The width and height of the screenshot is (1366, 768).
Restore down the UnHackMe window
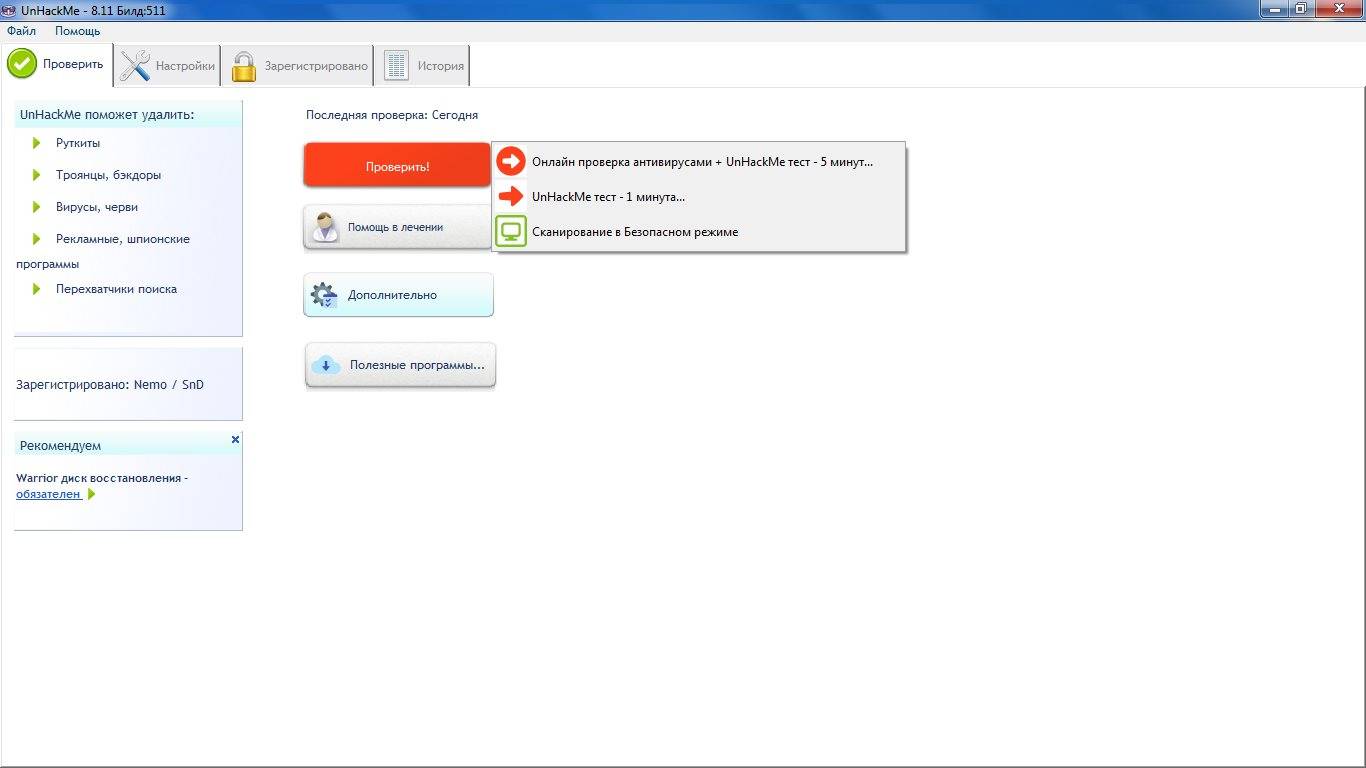click(1301, 9)
